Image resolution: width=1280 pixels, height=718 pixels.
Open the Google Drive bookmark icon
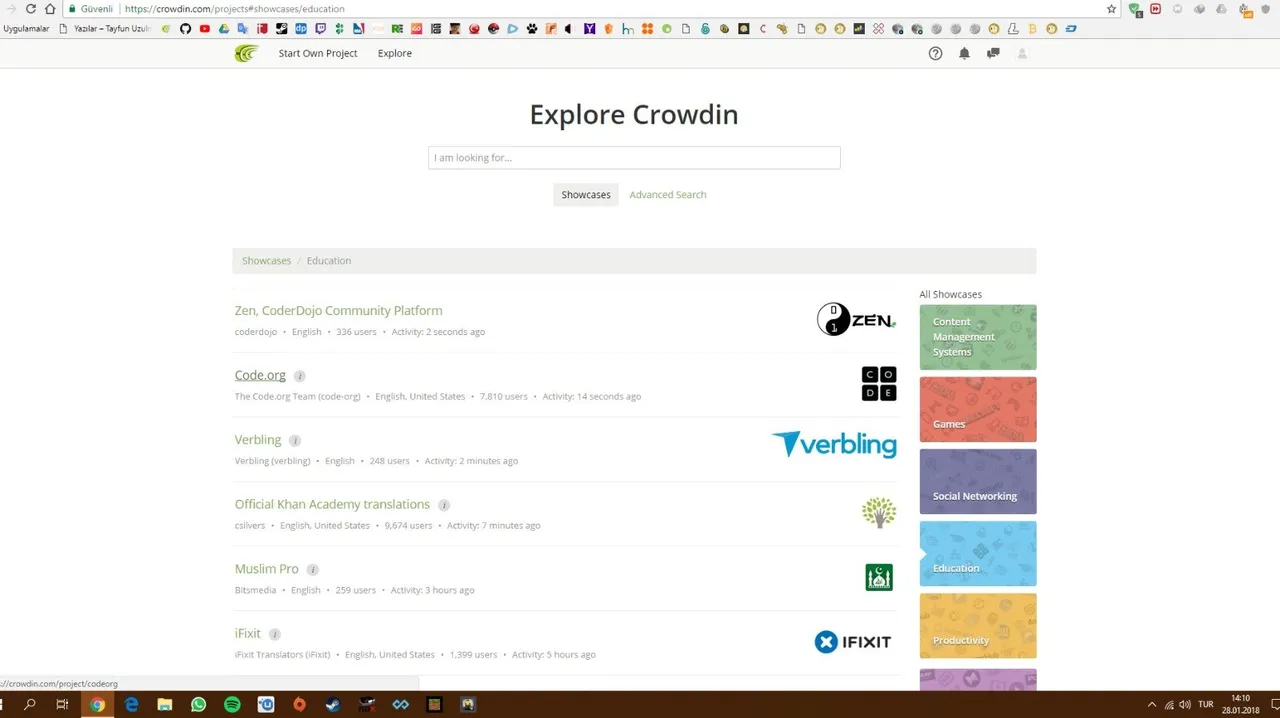(224, 29)
